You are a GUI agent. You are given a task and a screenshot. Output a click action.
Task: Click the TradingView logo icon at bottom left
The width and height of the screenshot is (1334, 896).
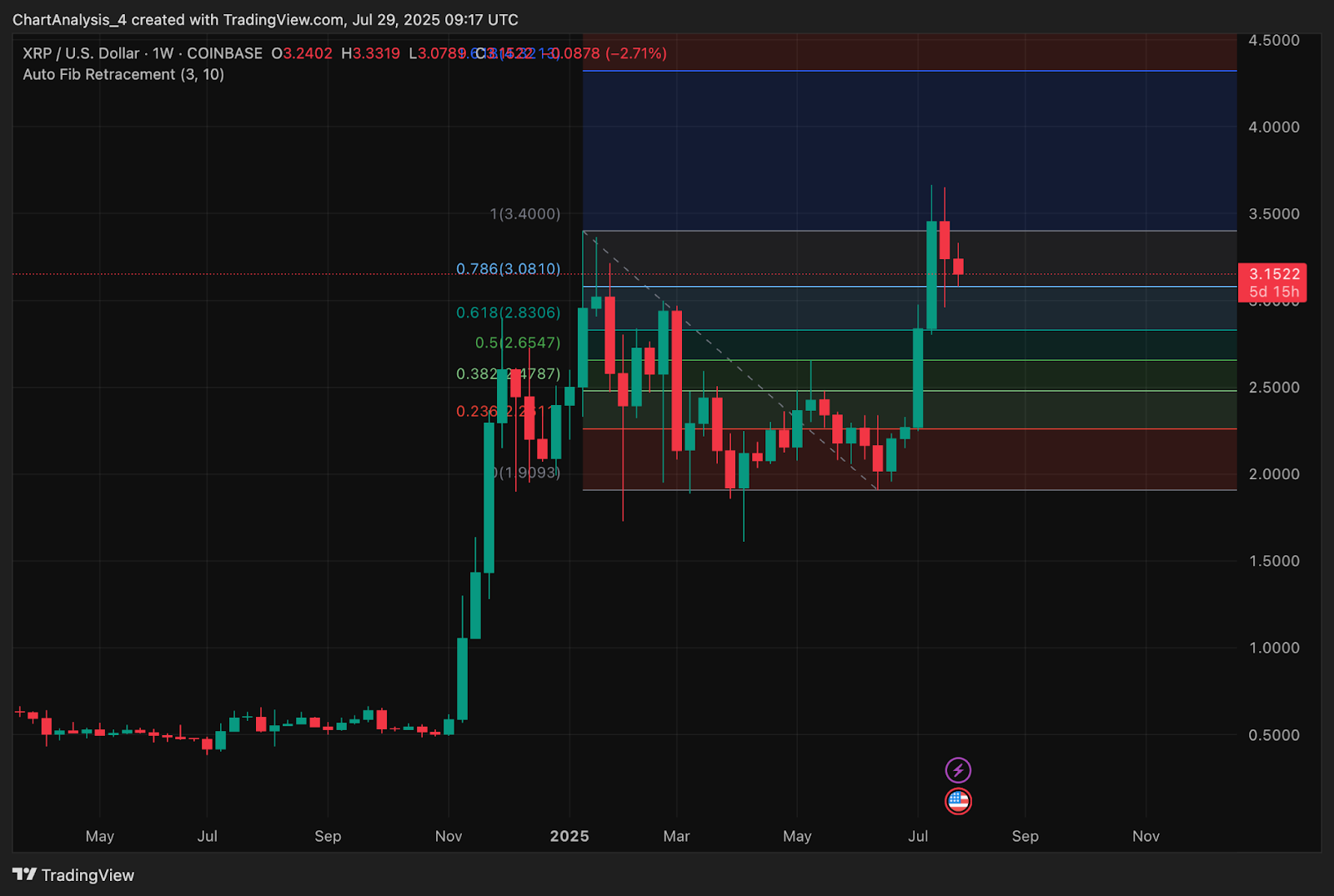[24, 874]
